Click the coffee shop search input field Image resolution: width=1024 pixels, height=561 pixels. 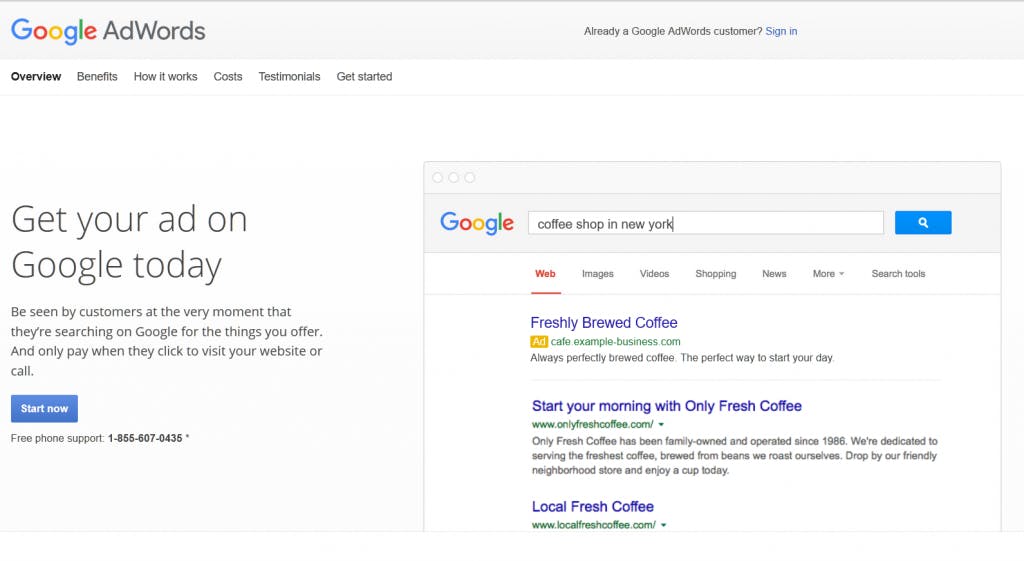[x=705, y=223]
